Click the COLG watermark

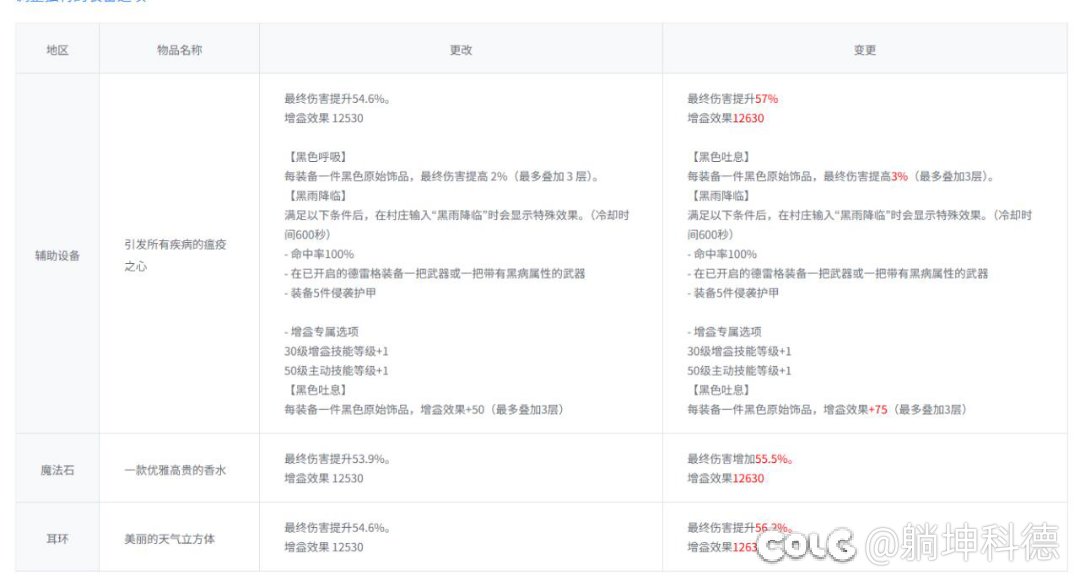(808, 545)
